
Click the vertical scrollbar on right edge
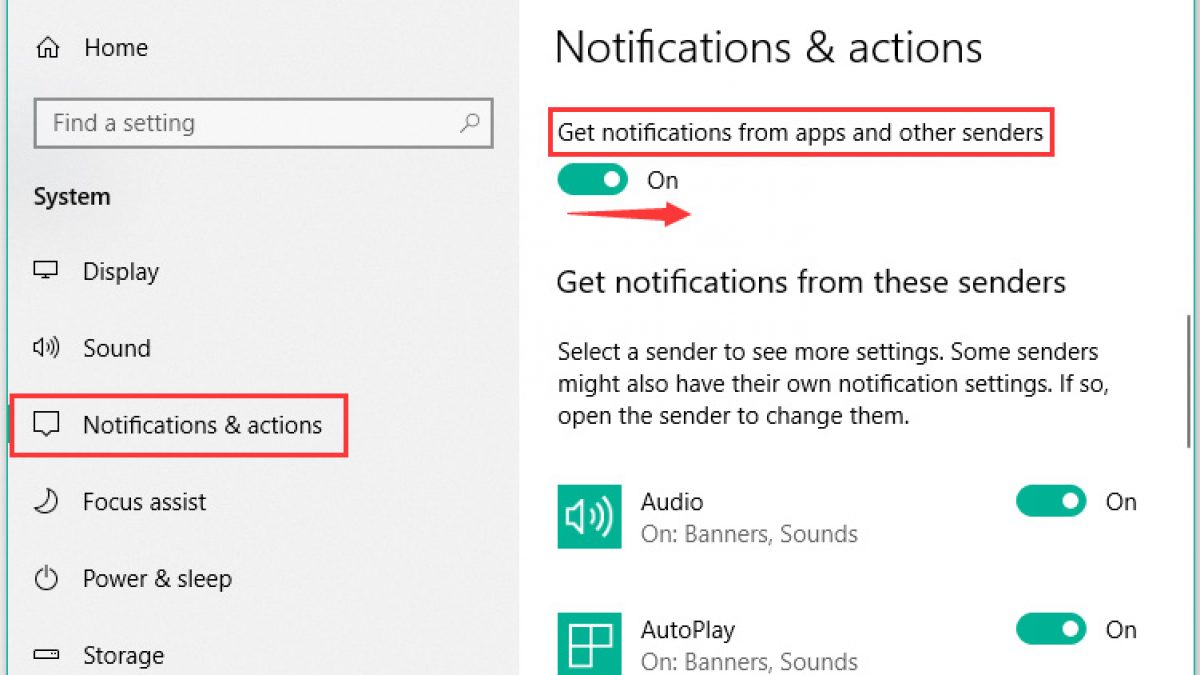(x=1189, y=380)
